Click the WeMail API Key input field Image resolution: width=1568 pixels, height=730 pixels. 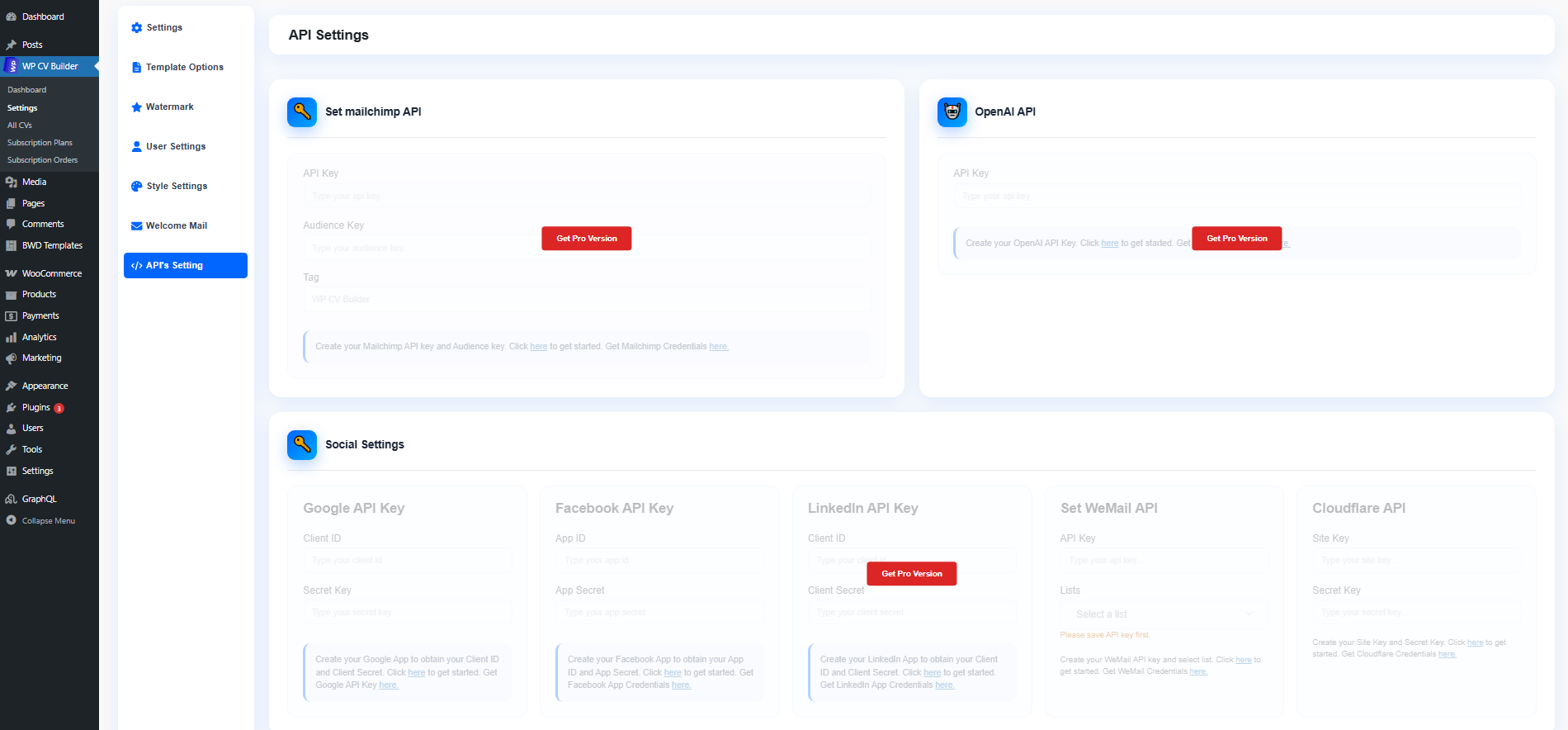point(1164,560)
